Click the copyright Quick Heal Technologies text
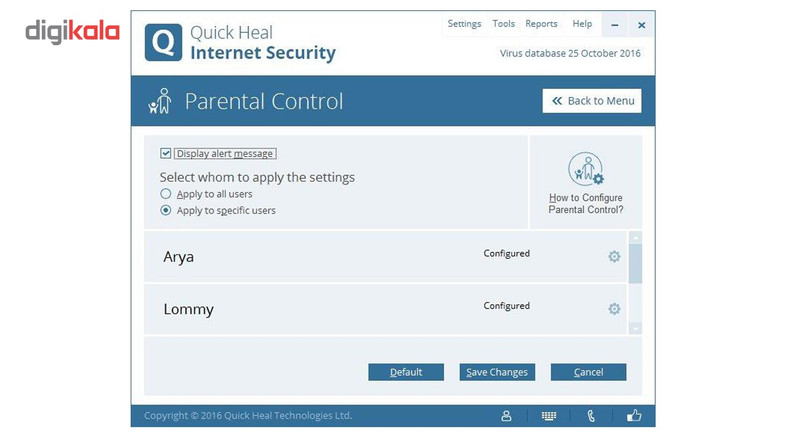 click(248, 416)
